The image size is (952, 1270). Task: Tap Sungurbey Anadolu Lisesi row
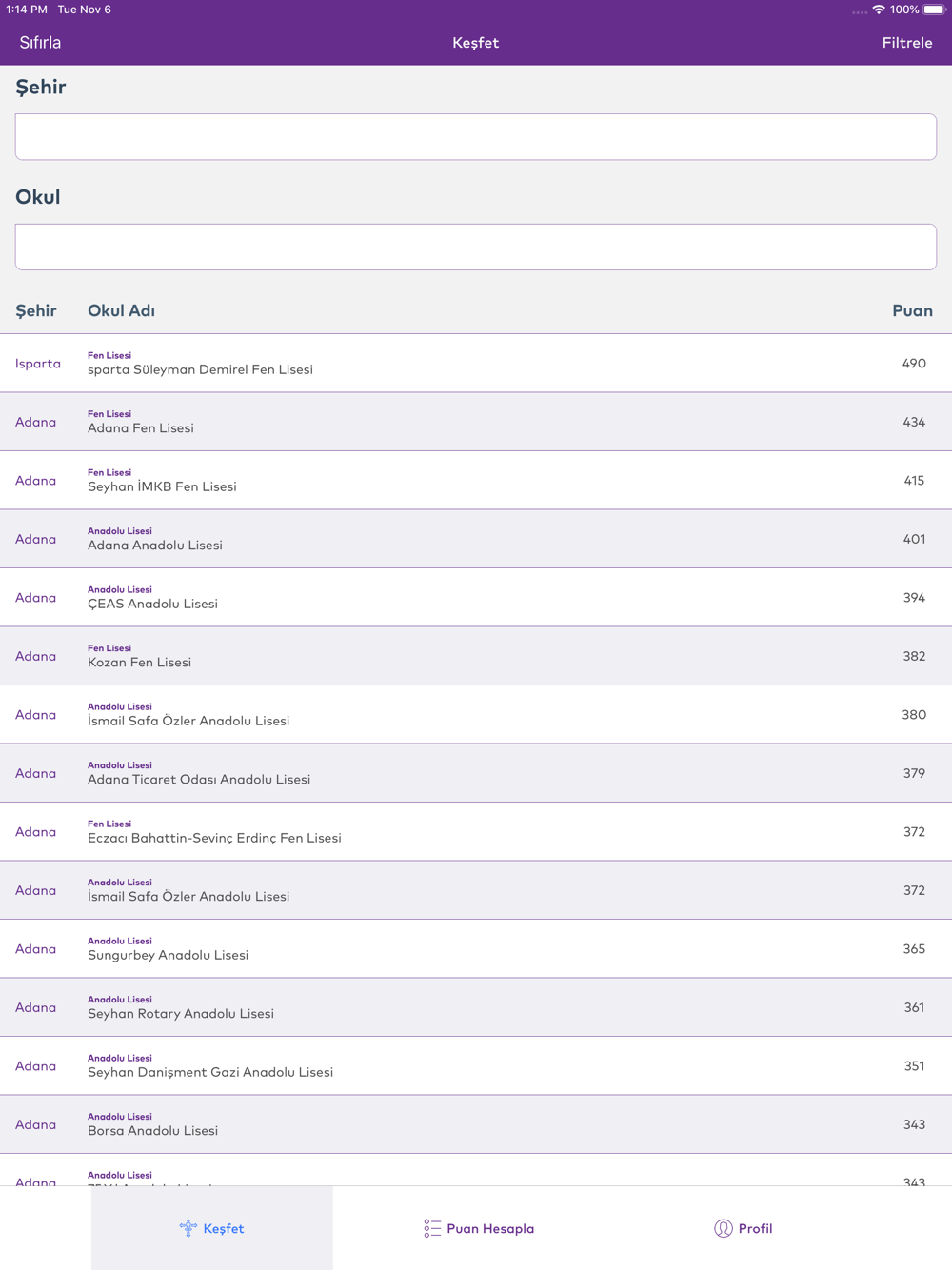click(476, 949)
